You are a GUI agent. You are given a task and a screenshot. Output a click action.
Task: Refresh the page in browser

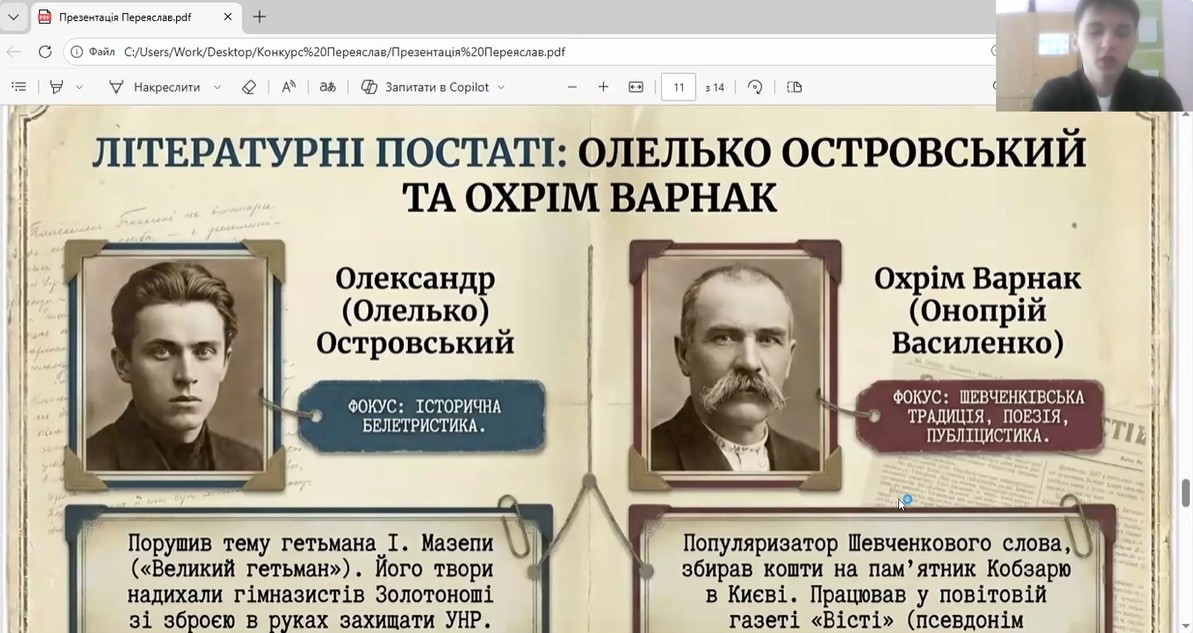pyautogui.click(x=45, y=51)
